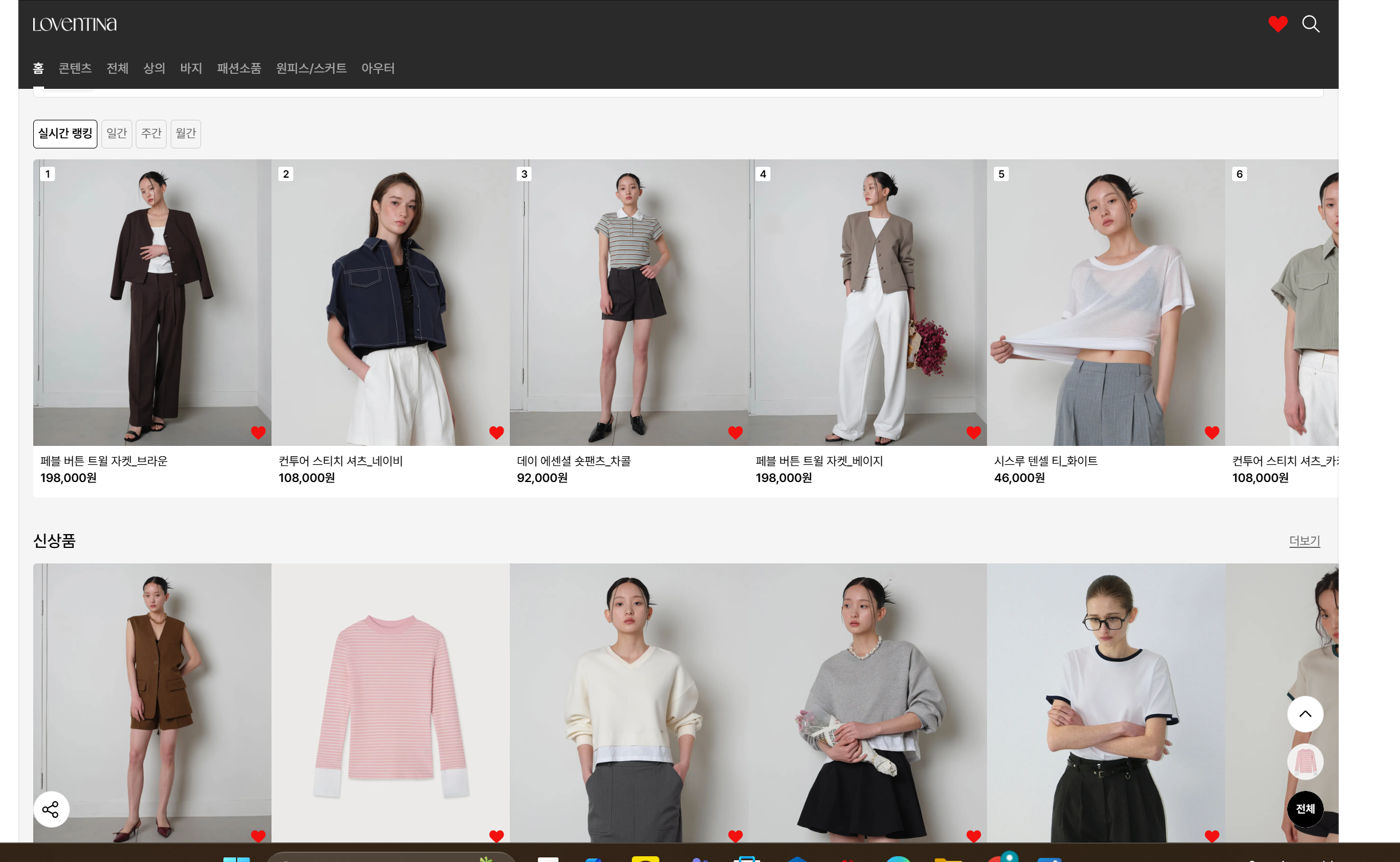Viewport: 1400px width, 862px height.
Task: Click the Loventina logo
Action: tap(74, 24)
